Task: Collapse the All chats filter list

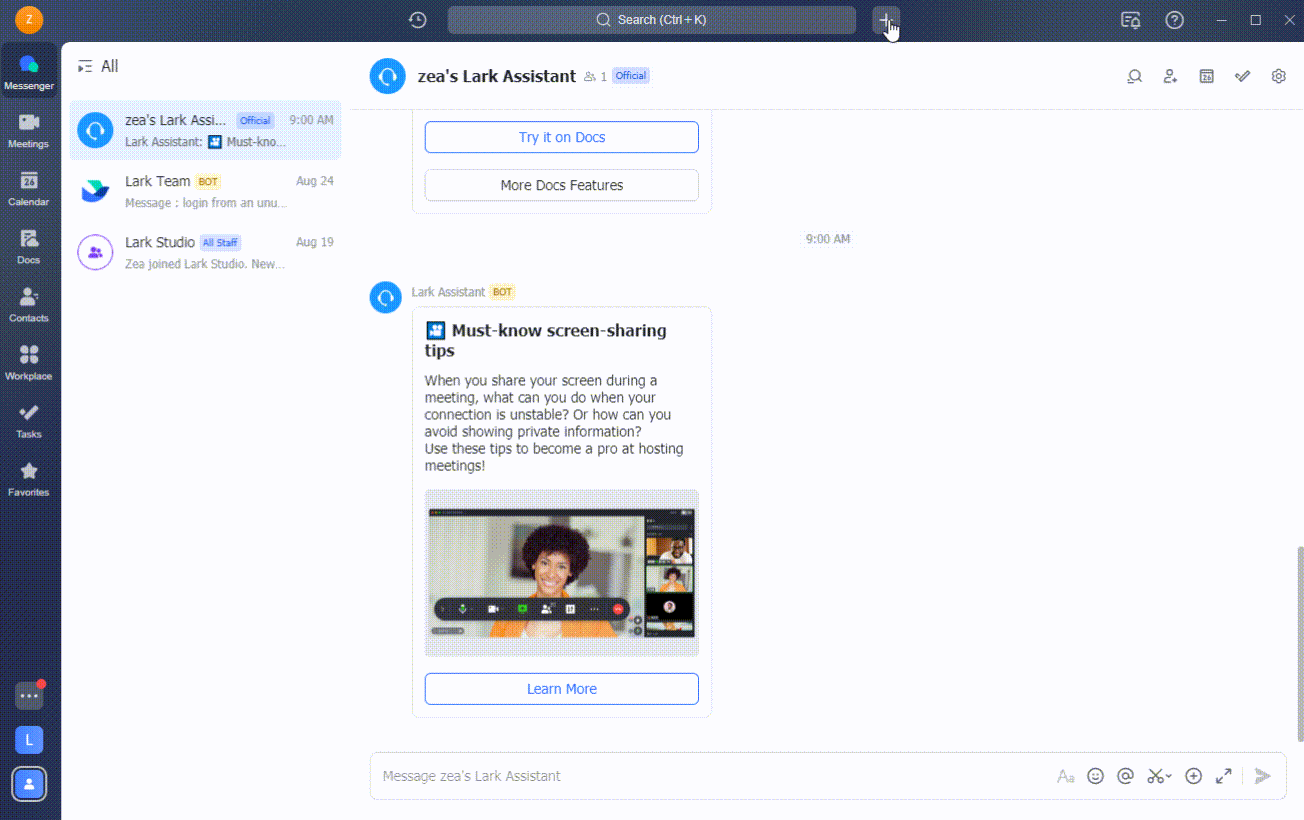Action: (85, 67)
